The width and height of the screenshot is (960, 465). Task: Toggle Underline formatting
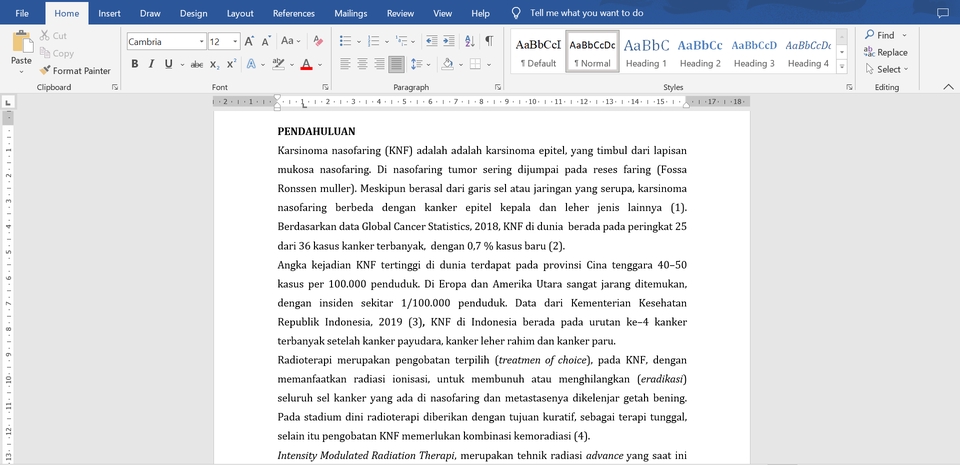[168, 64]
